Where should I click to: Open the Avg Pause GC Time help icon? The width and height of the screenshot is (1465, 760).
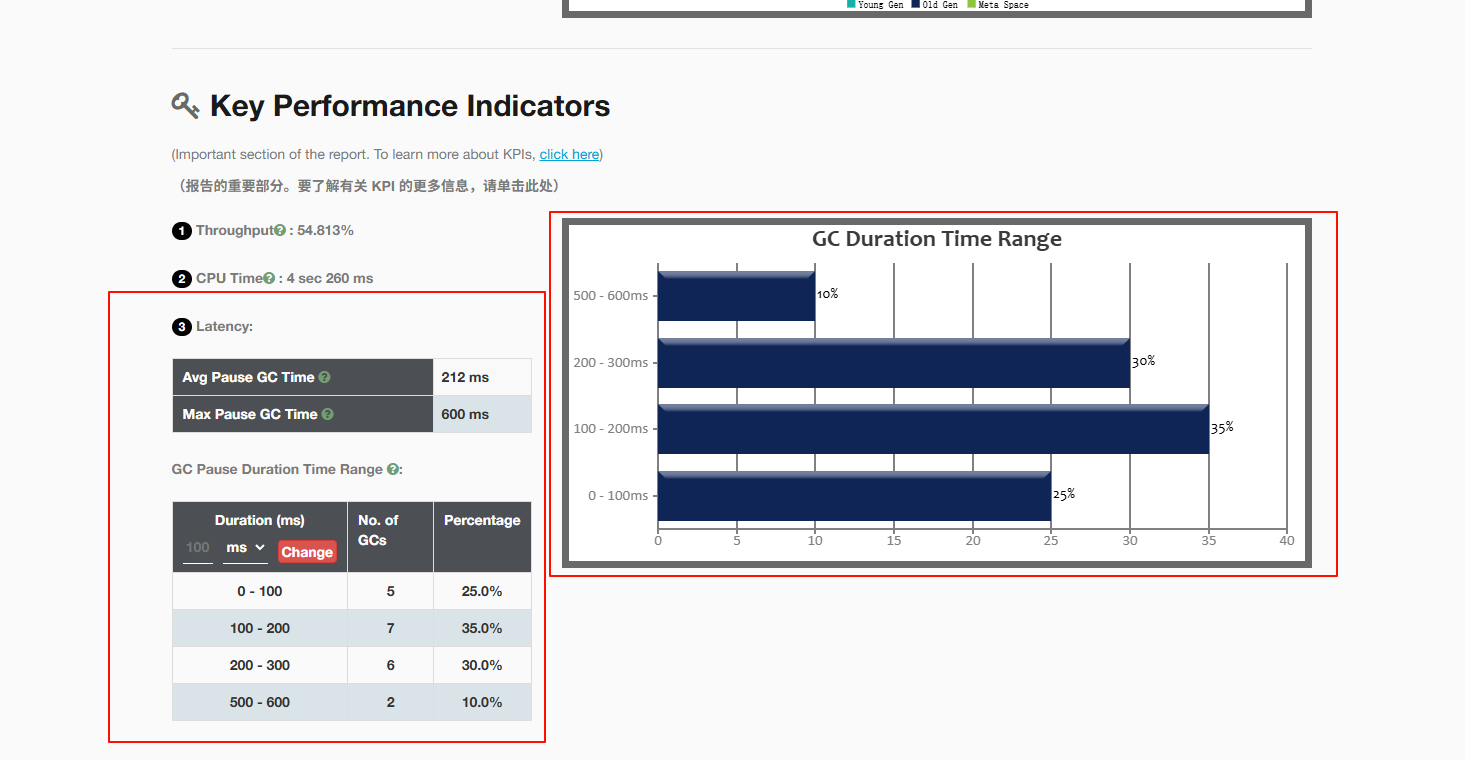tap(324, 378)
